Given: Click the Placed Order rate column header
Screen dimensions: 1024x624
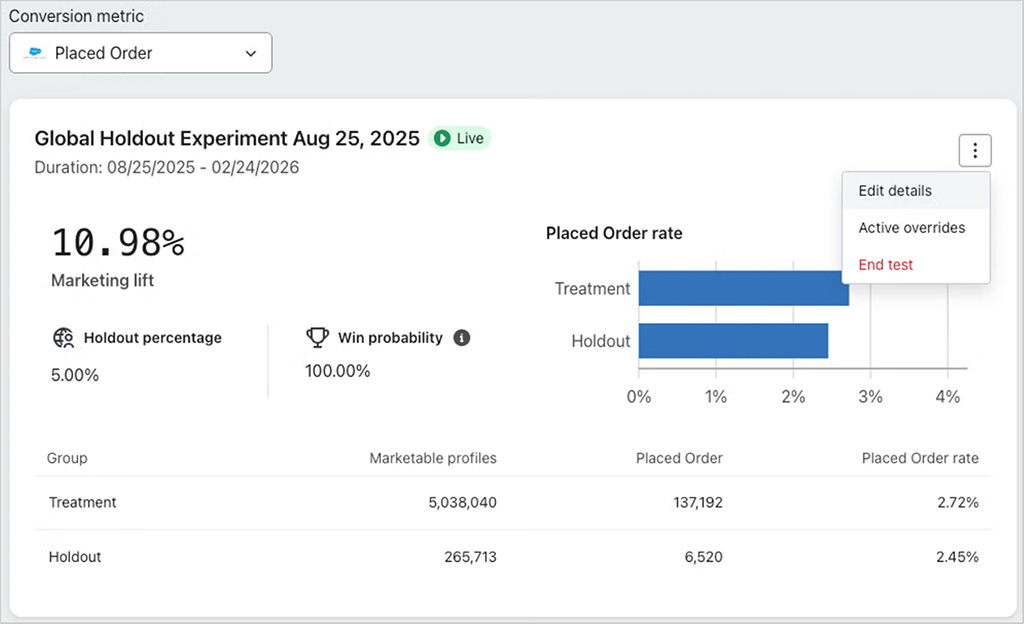Looking at the screenshot, I should coord(920,458).
